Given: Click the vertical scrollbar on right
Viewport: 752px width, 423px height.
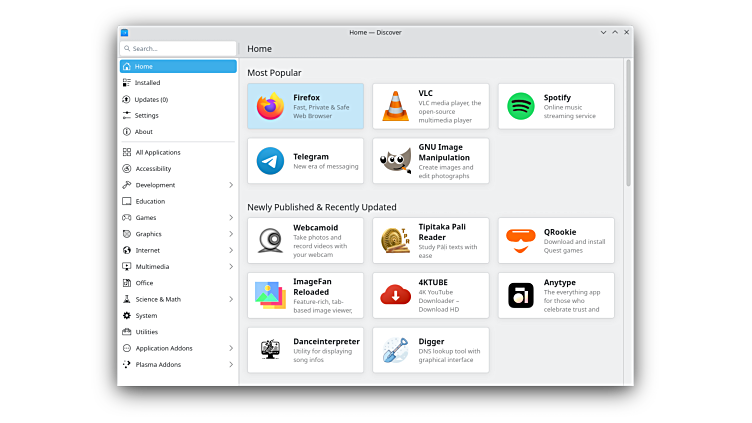Looking at the screenshot, I should pos(628,120).
